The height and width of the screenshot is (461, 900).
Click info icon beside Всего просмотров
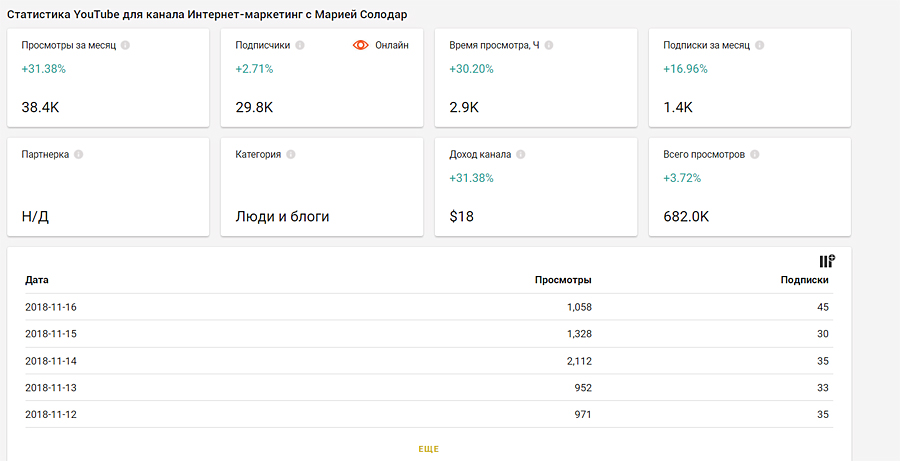755,155
